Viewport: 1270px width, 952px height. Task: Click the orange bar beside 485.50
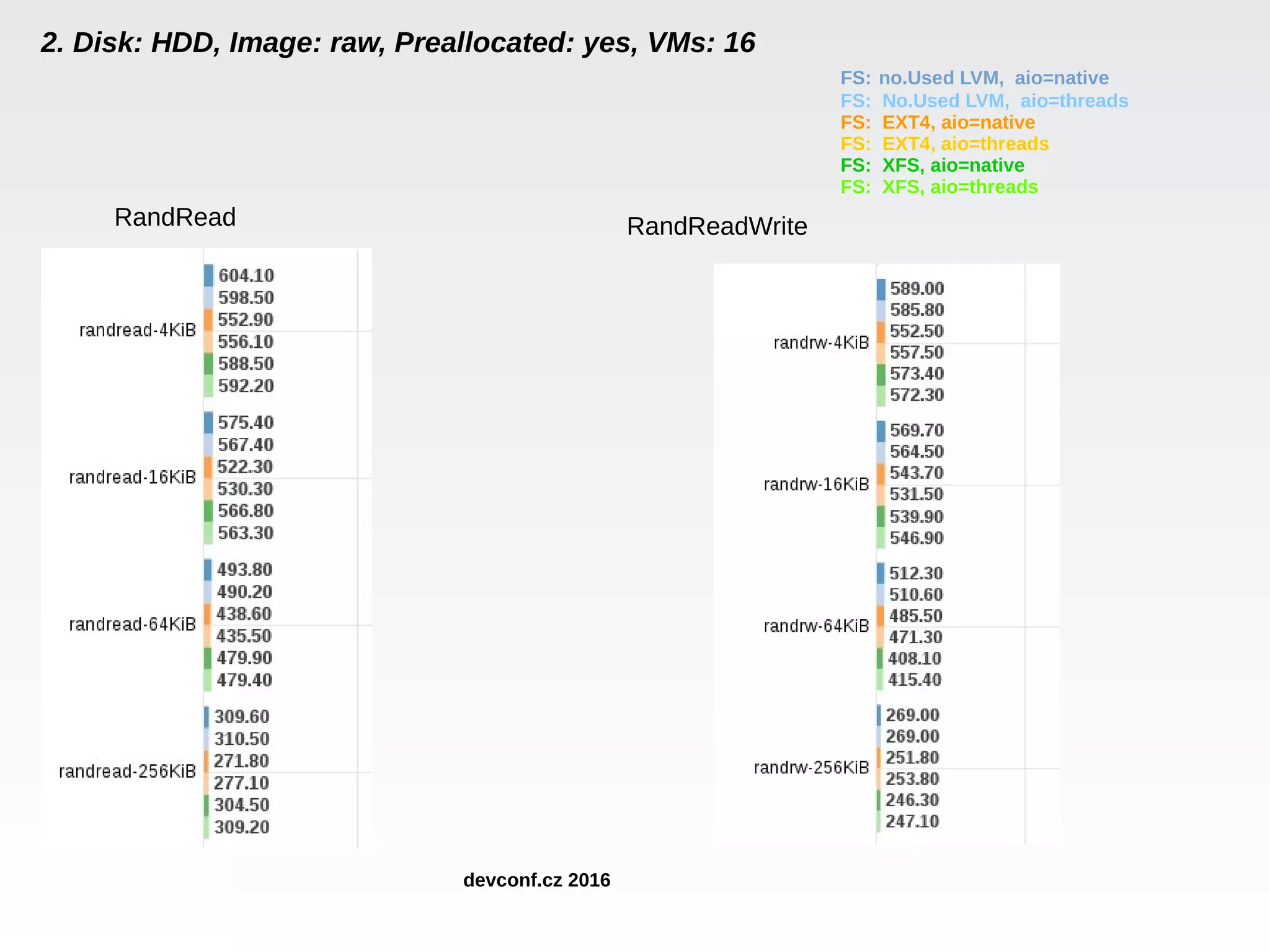click(x=881, y=616)
